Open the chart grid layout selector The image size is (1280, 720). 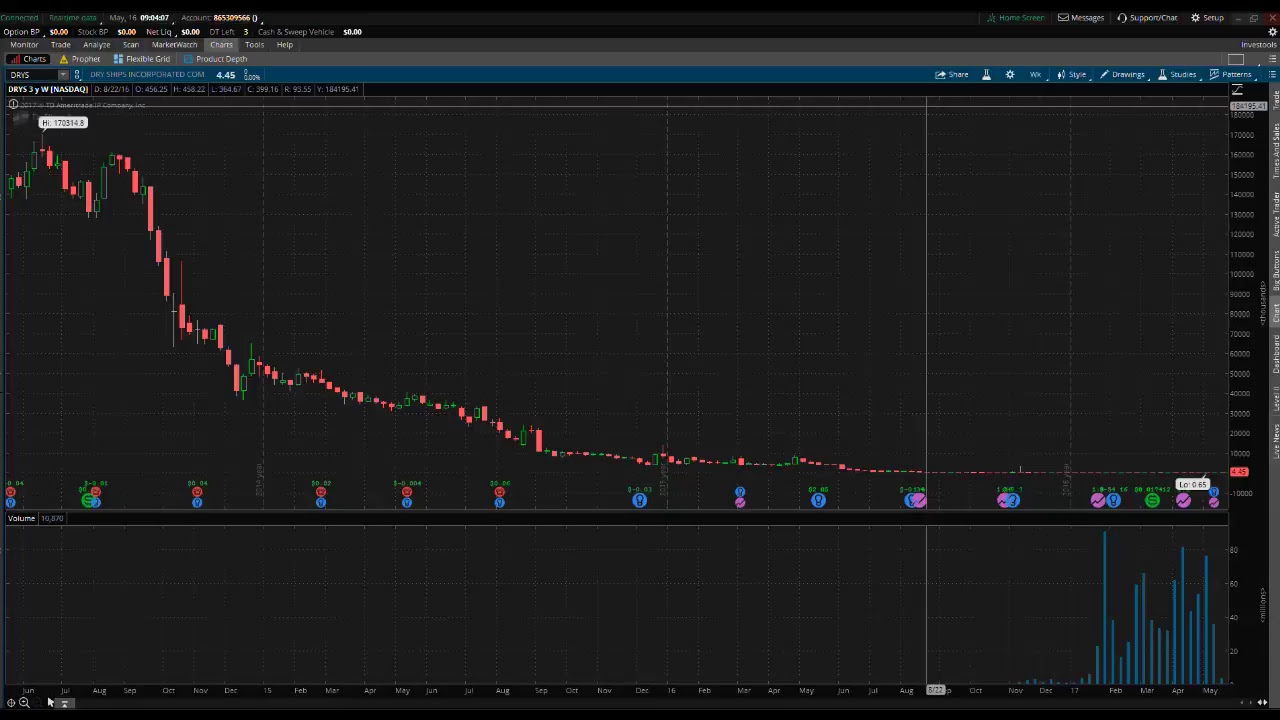click(1237, 59)
